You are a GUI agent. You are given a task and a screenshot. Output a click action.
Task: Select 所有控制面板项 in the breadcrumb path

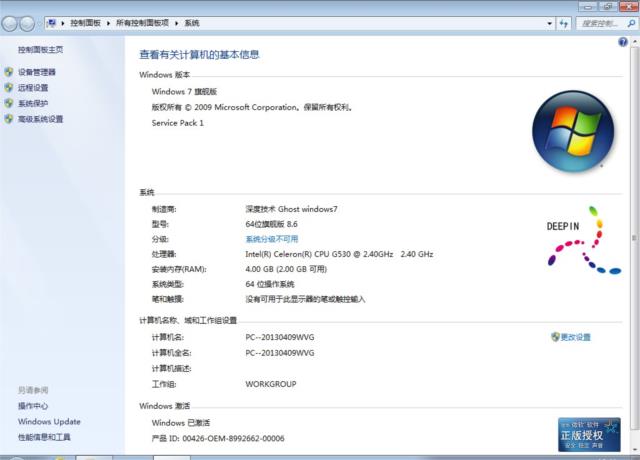click(143, 22)
